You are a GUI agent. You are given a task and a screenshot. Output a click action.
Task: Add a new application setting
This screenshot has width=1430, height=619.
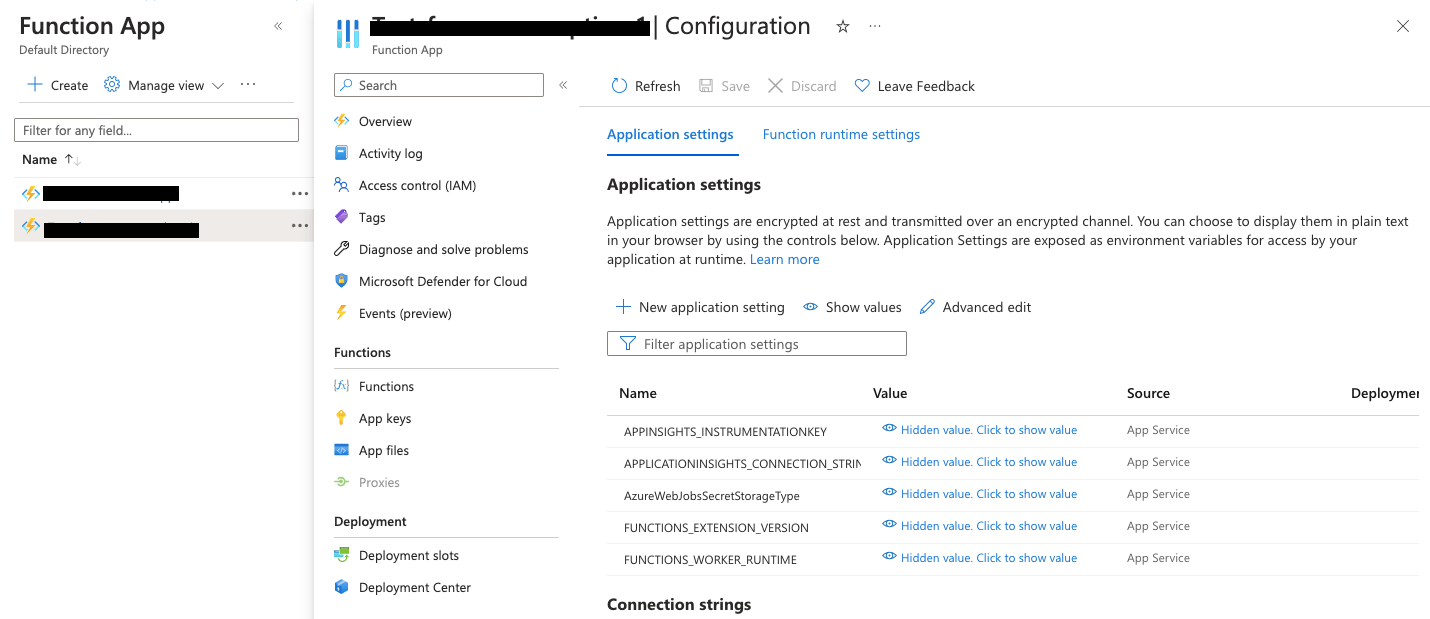click(x=700, y=307)
